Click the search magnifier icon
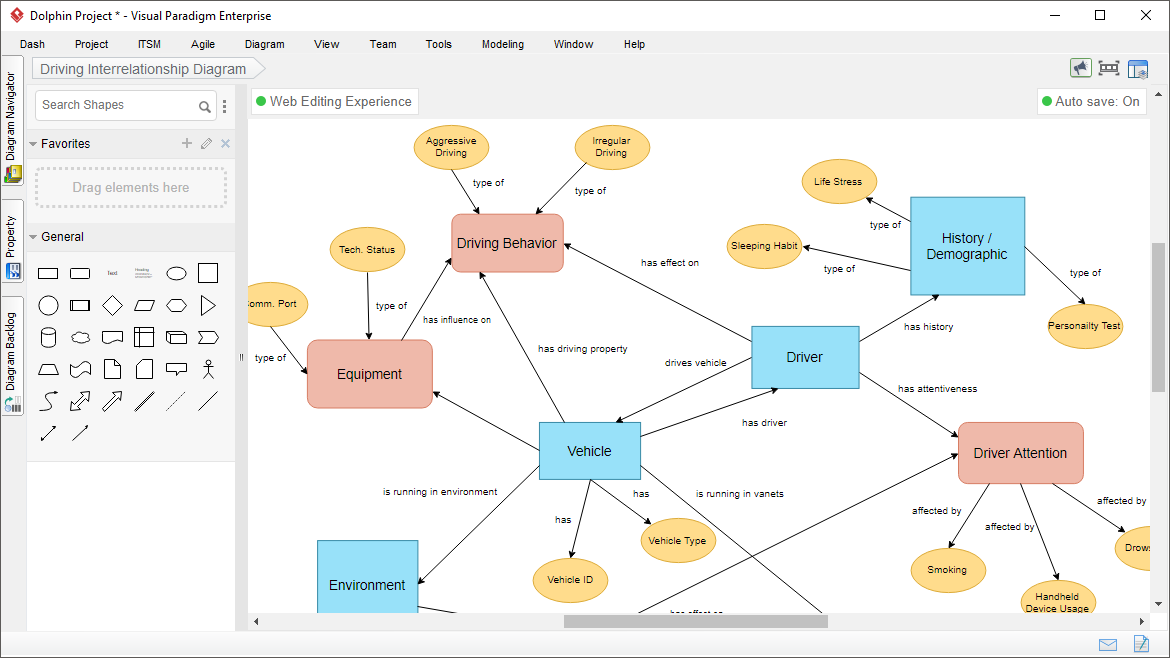Viewport: 1170px width, 658px height. (x=204, y=107)
